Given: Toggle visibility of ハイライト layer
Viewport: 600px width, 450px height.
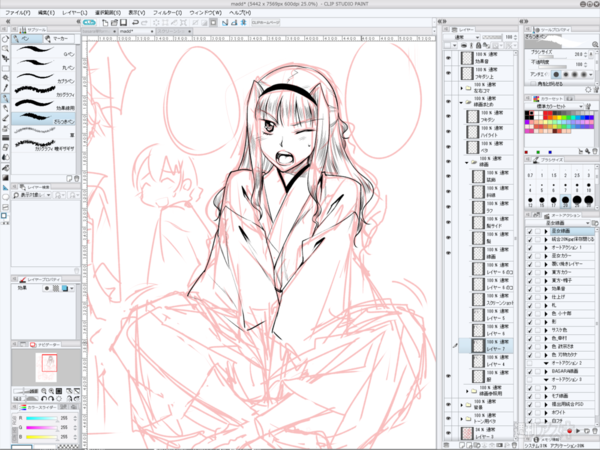Looking at the screenshot, I should (x=448, y=131).
